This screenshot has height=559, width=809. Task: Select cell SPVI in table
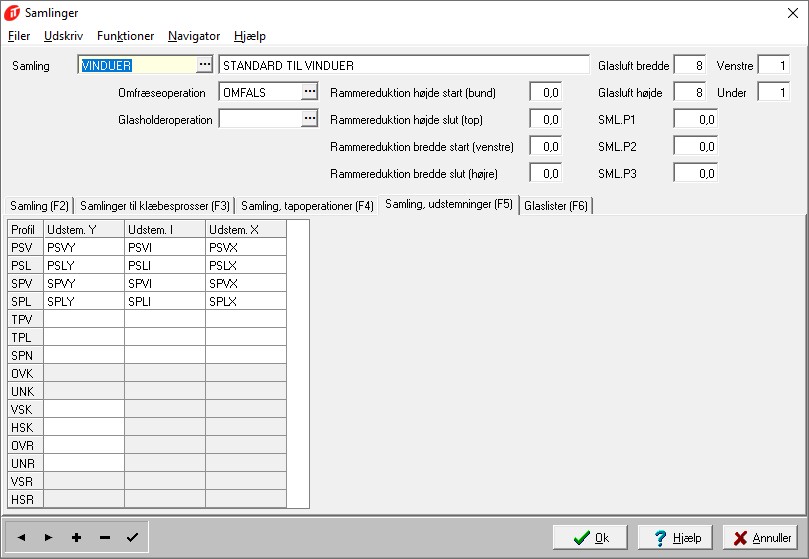pos(165,283)
